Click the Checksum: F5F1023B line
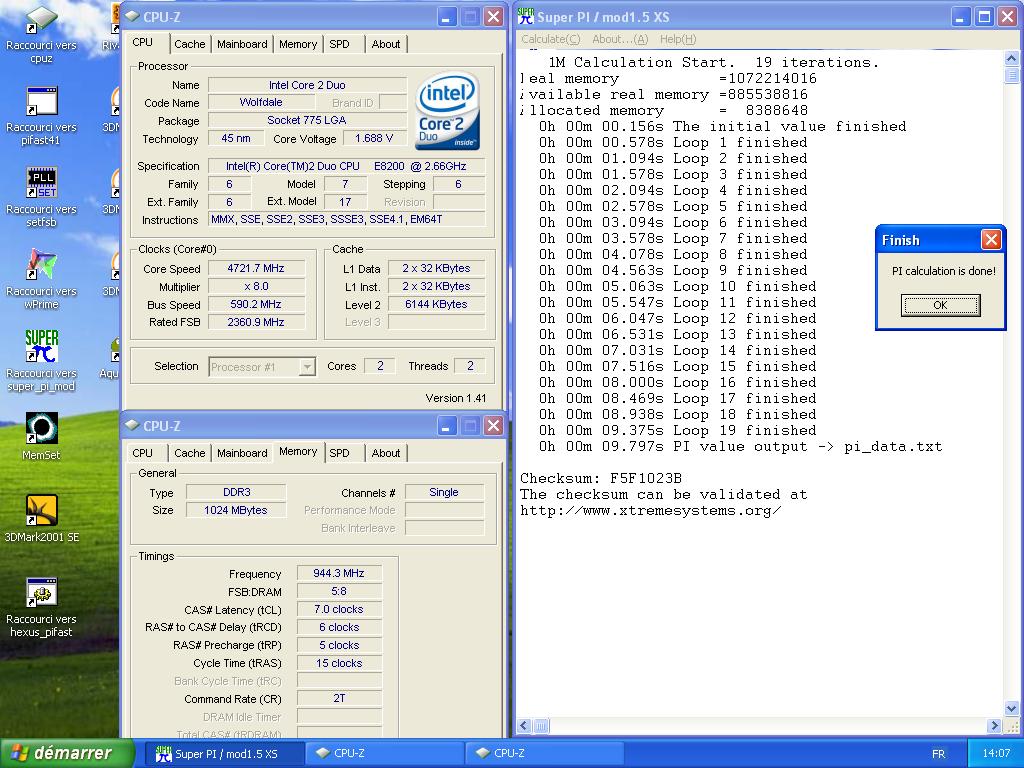Screen dimensions: 1024x768 (601, 479)
